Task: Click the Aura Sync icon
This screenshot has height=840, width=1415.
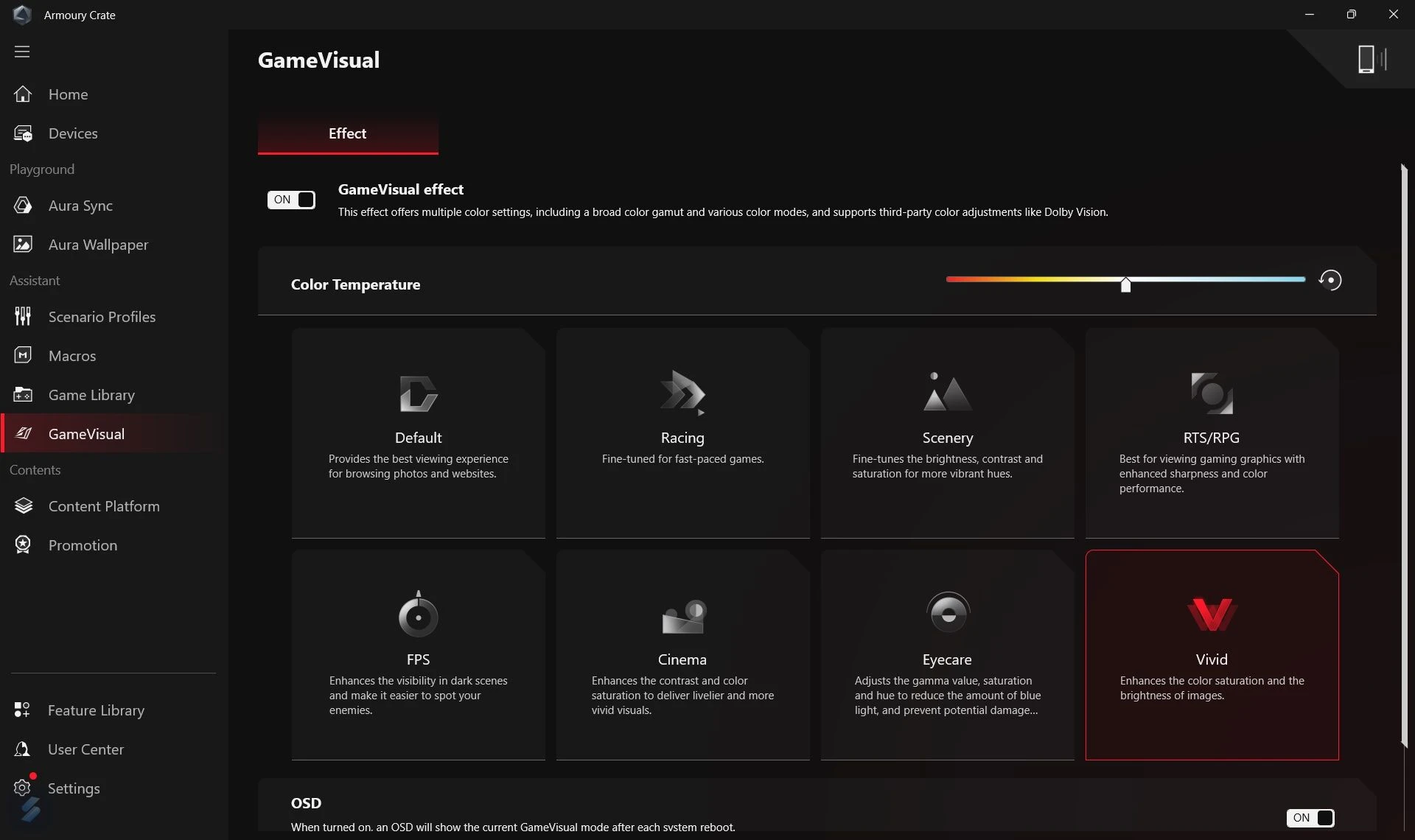Action: pyautogui.click(x=23, y=206)
